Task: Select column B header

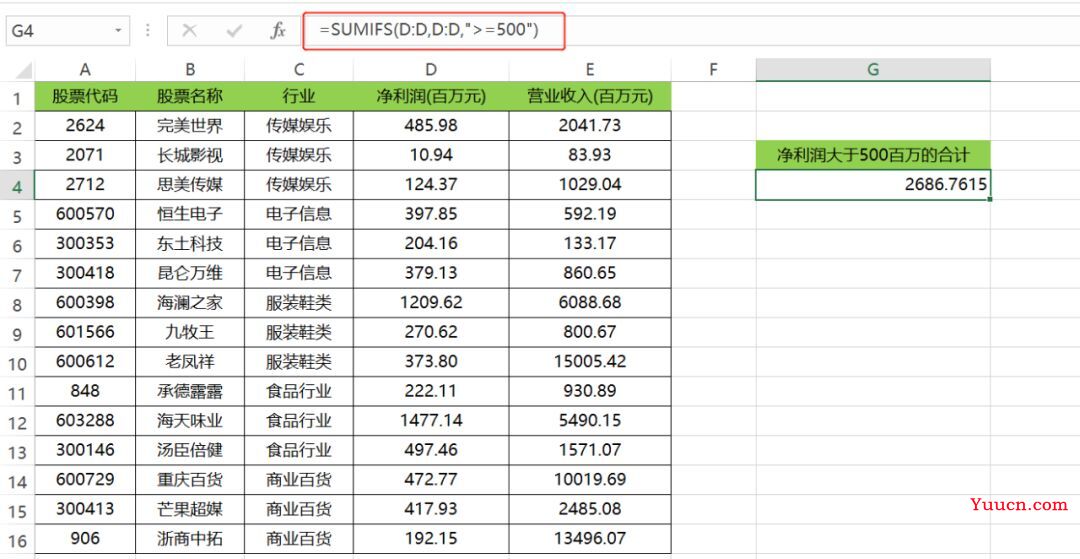Action: click(x=190, y=70)
